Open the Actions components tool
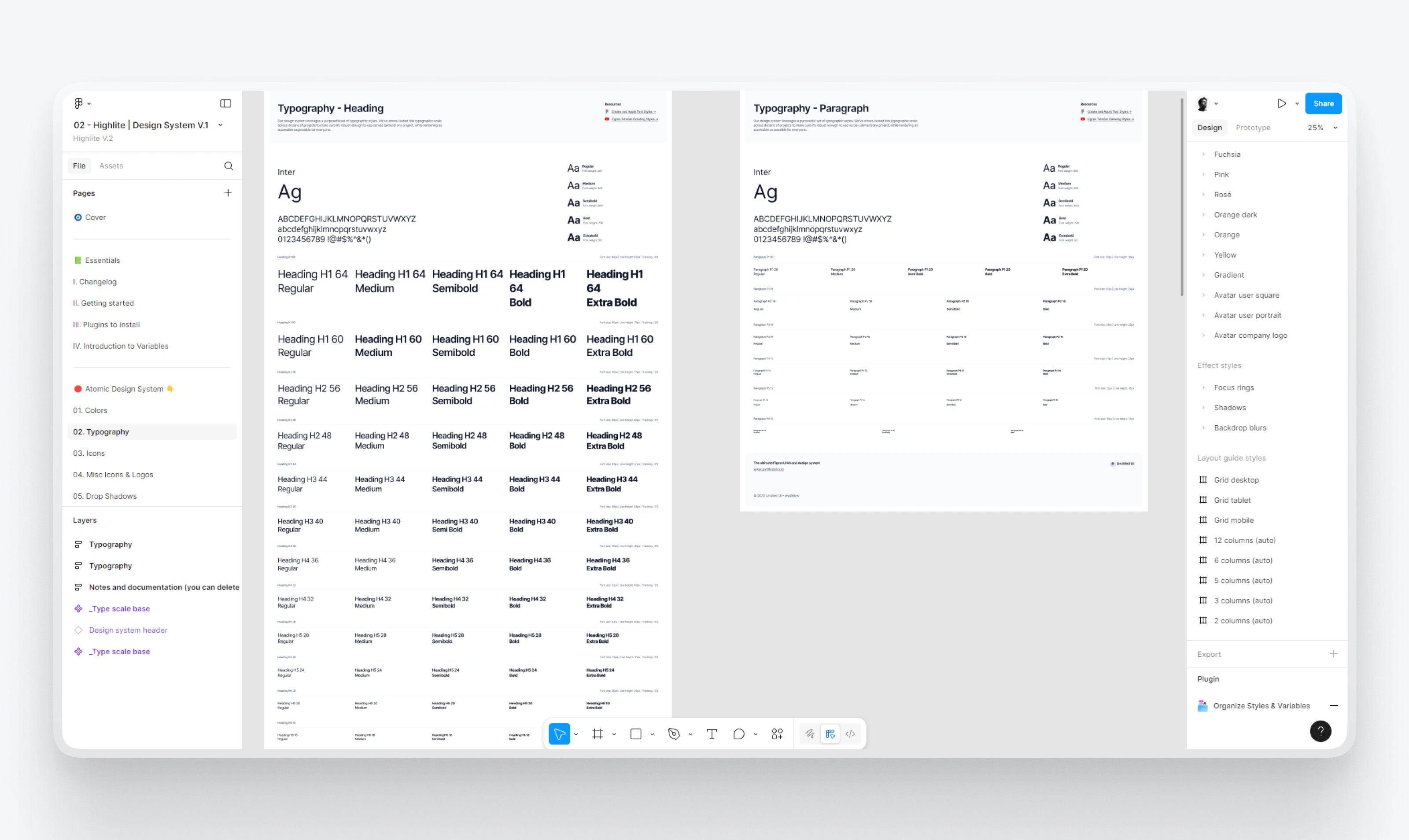 click(x=777, y=733)
